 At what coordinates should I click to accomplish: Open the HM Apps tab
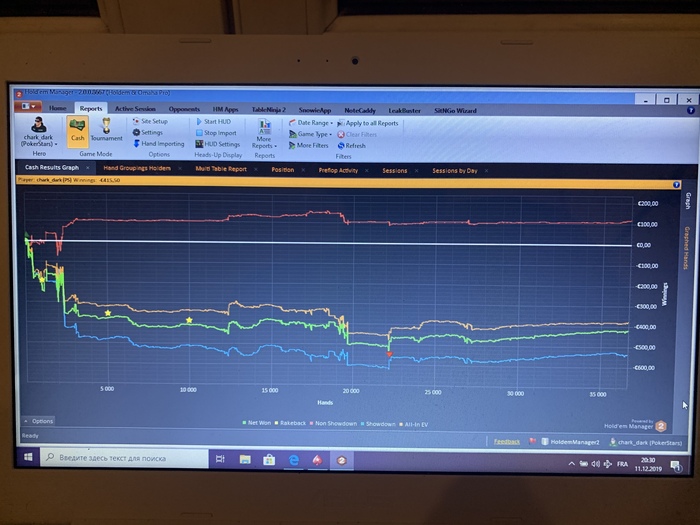(225, 109)
